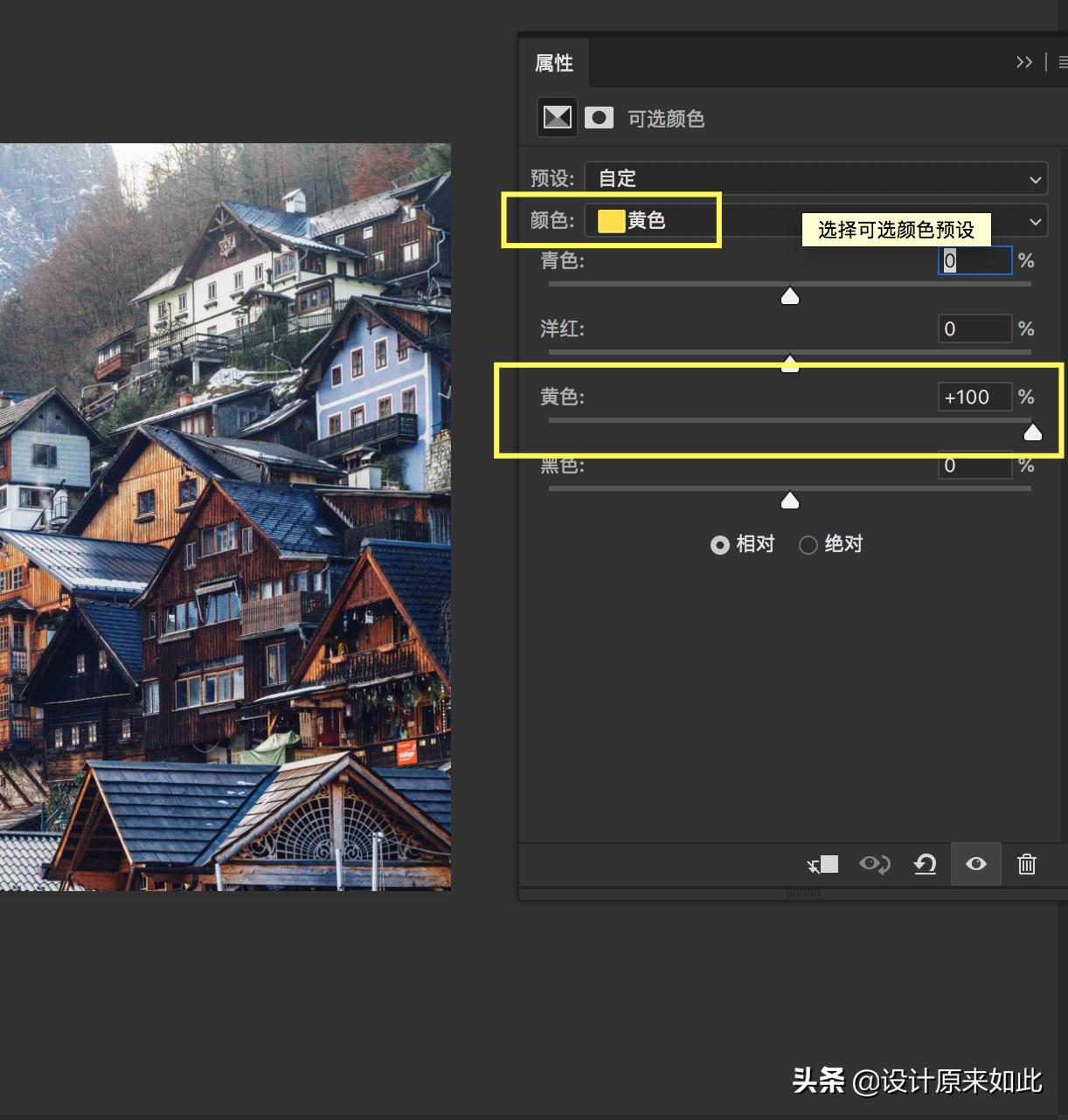Screen dimensions: 1068x1120
Task: Select the 相对 radio button
Action: click(720, 545)
